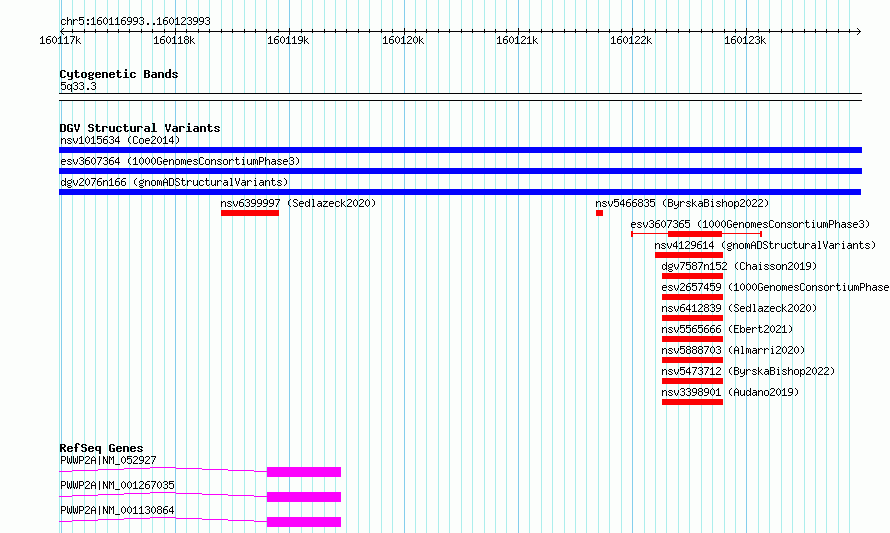Click the 160117k ruler label
Viewport: 890px width, 533px height.
(x=60, y=40)
